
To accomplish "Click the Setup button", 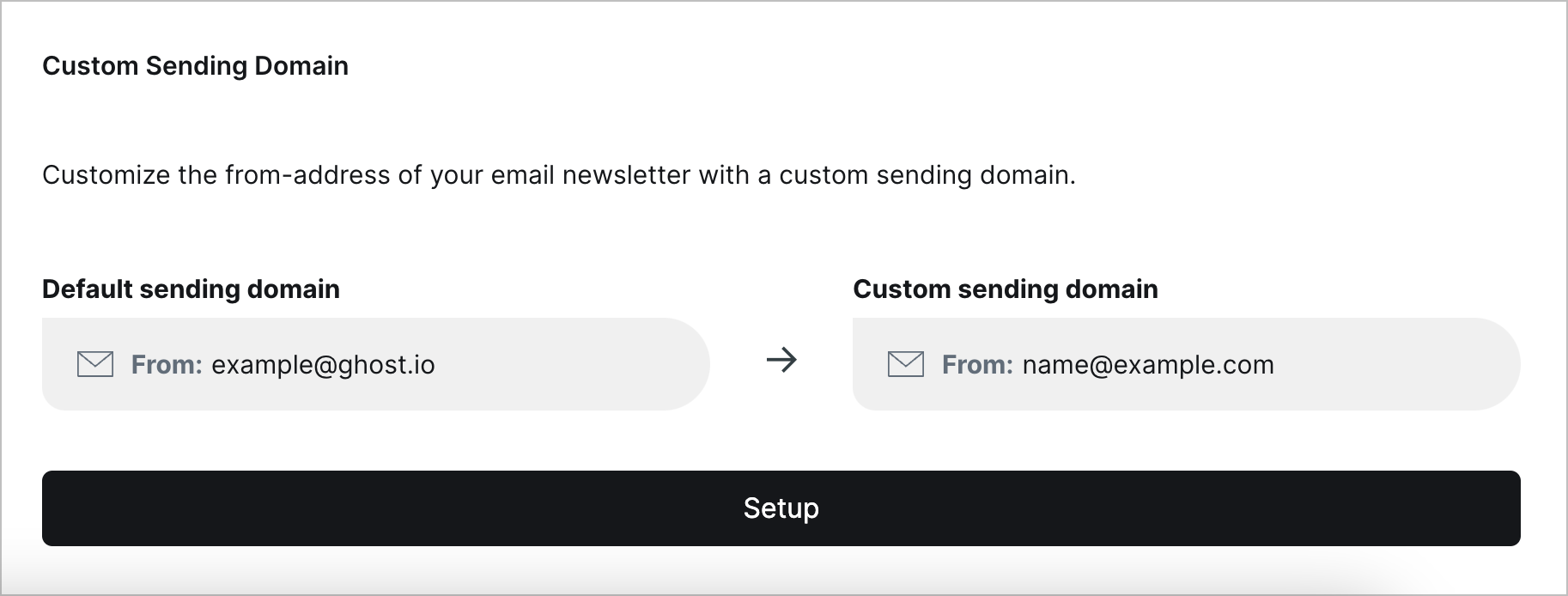I will [781, 508].
